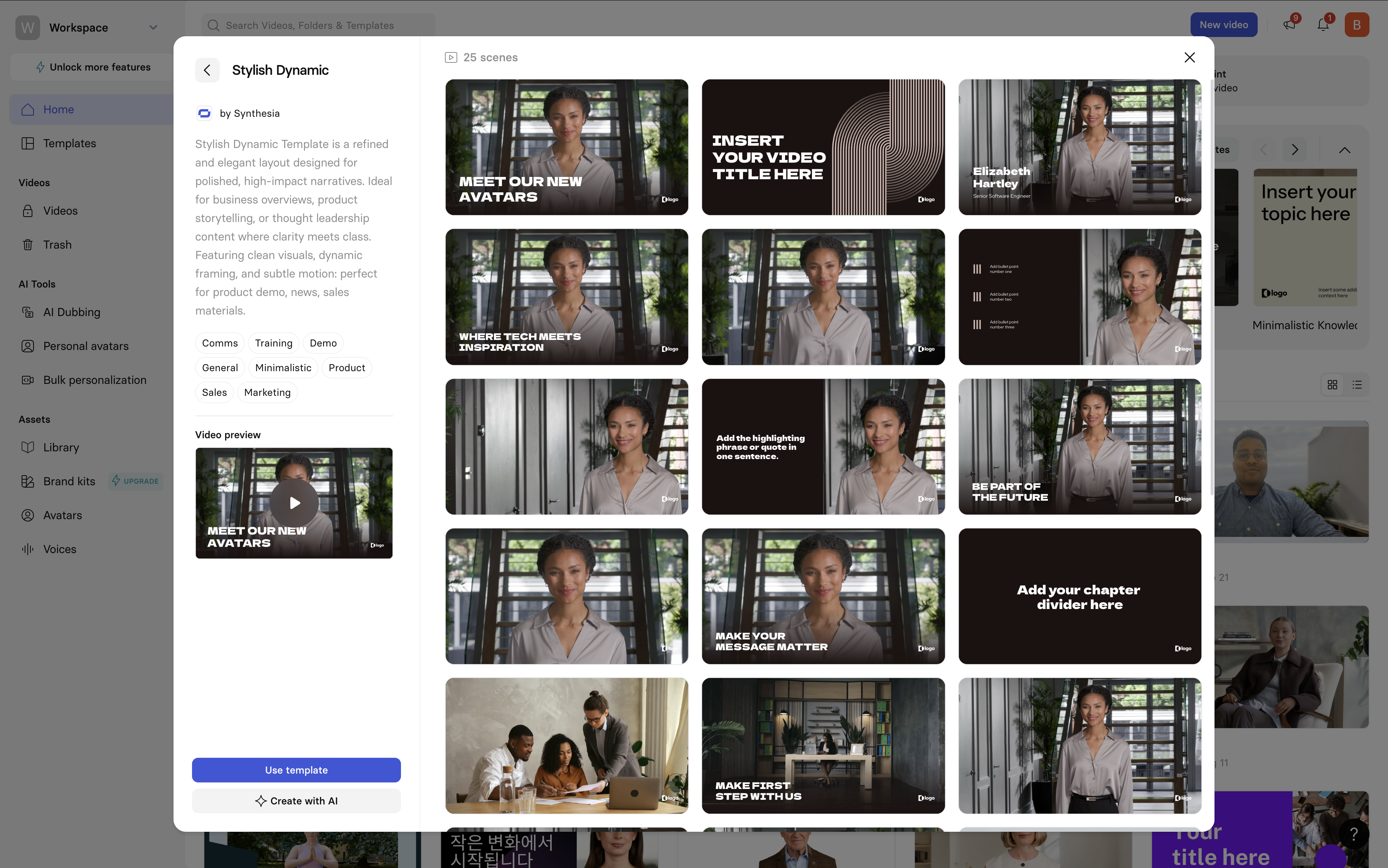1388x868 pixels.
Task: Switch to list view
Action: tap(1357, 385)
